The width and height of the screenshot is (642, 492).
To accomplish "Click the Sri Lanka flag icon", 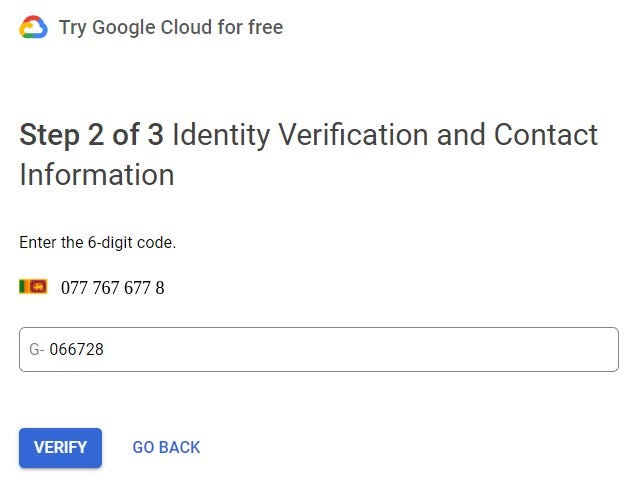I will 33,287.
